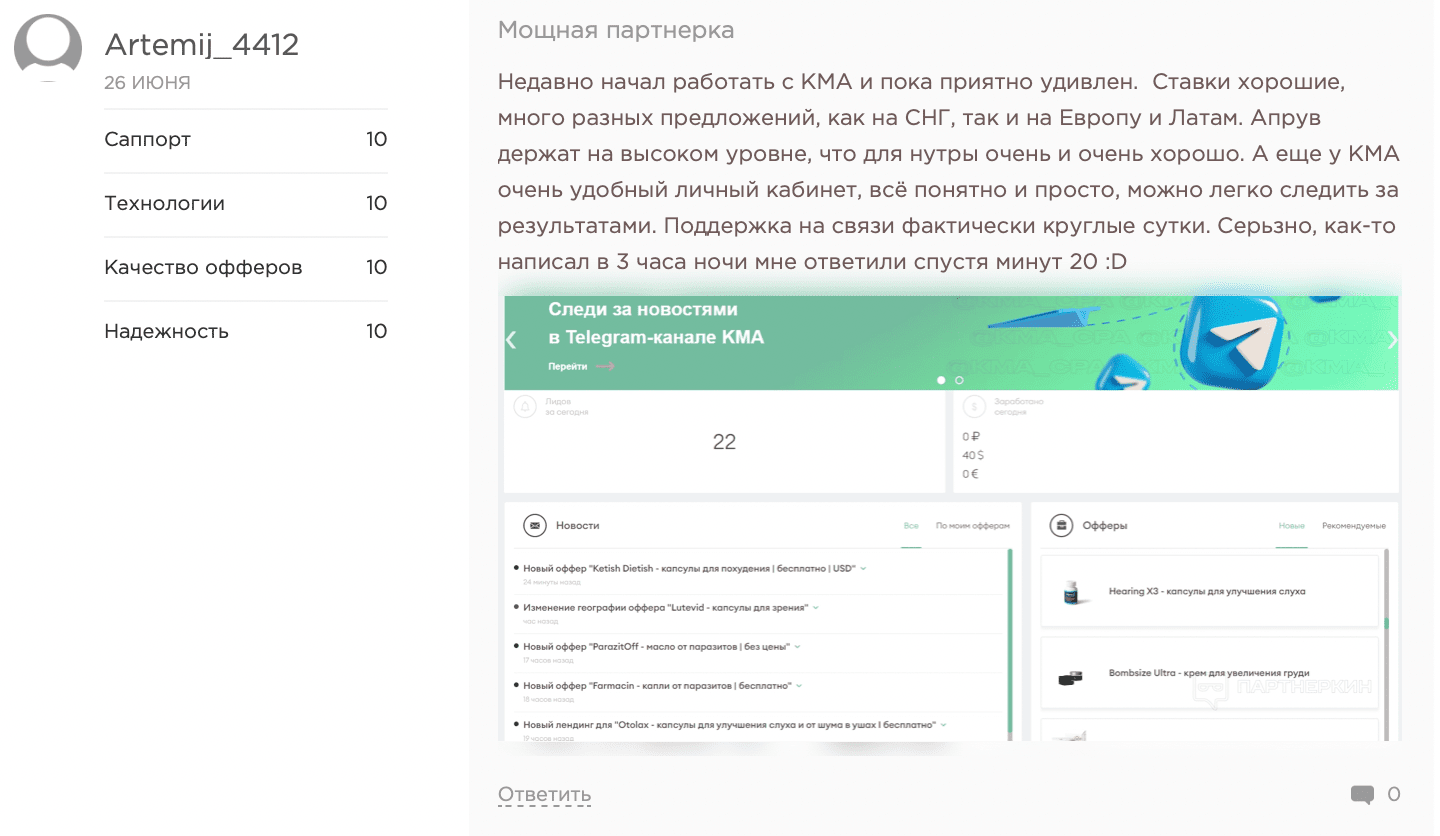Viewport: 1440px width, 836px height.
Task: Click the Технологии rating row
Action: [x=246, y=204]
